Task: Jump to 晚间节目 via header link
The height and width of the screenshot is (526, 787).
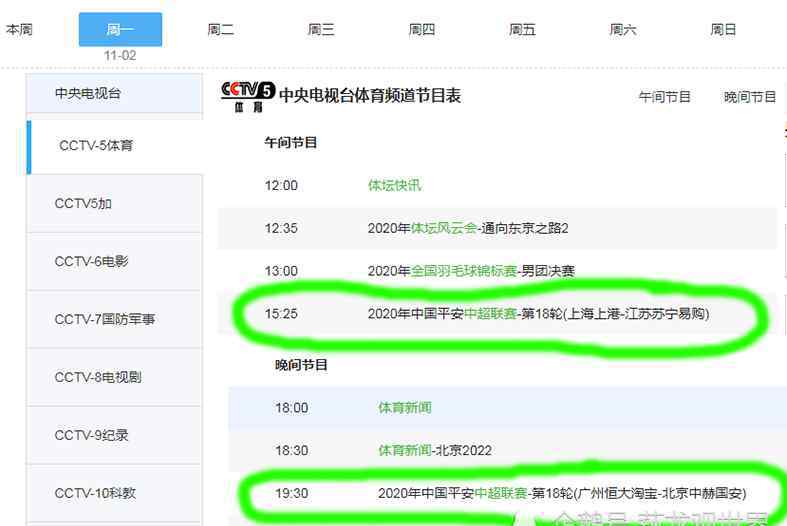Action: pyautogui.click(x=749, y=96)
